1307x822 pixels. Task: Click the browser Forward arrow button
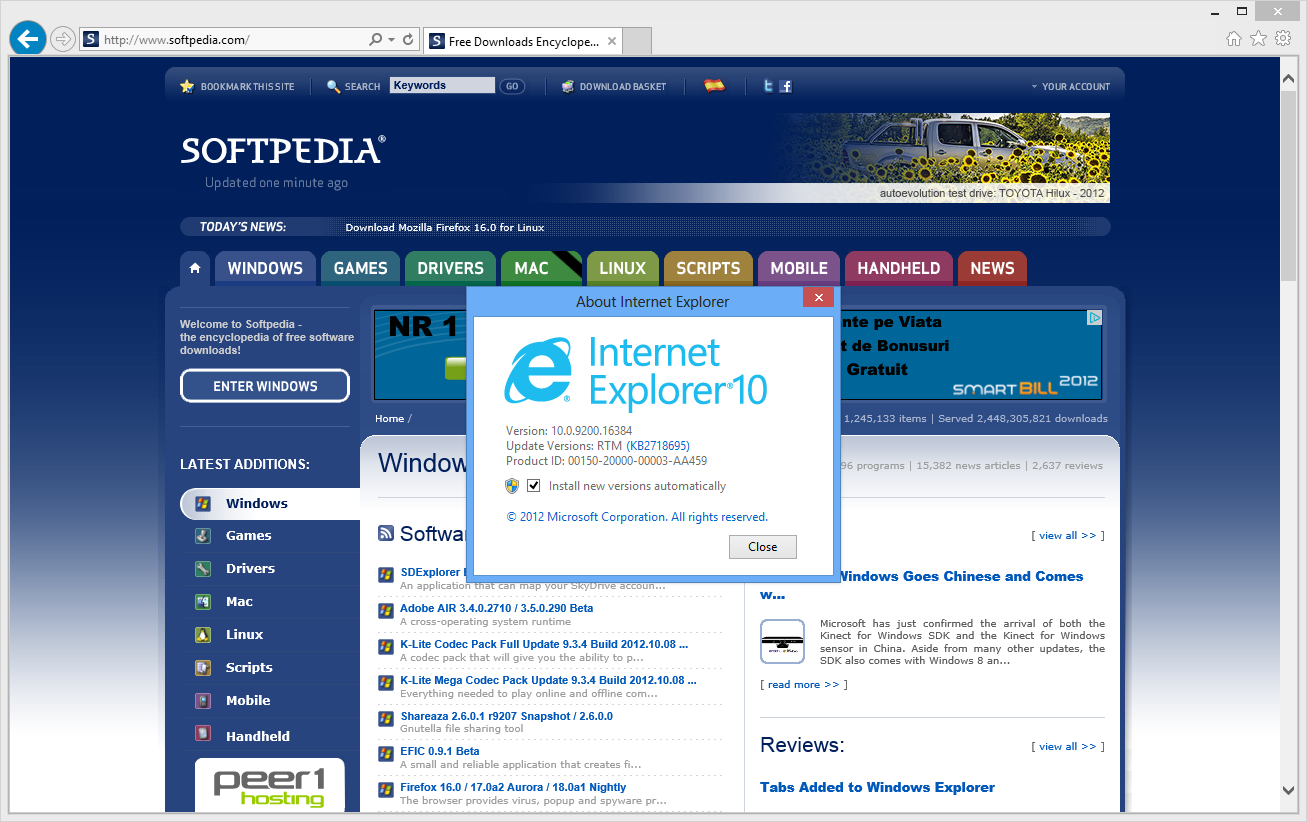(62, 39)
